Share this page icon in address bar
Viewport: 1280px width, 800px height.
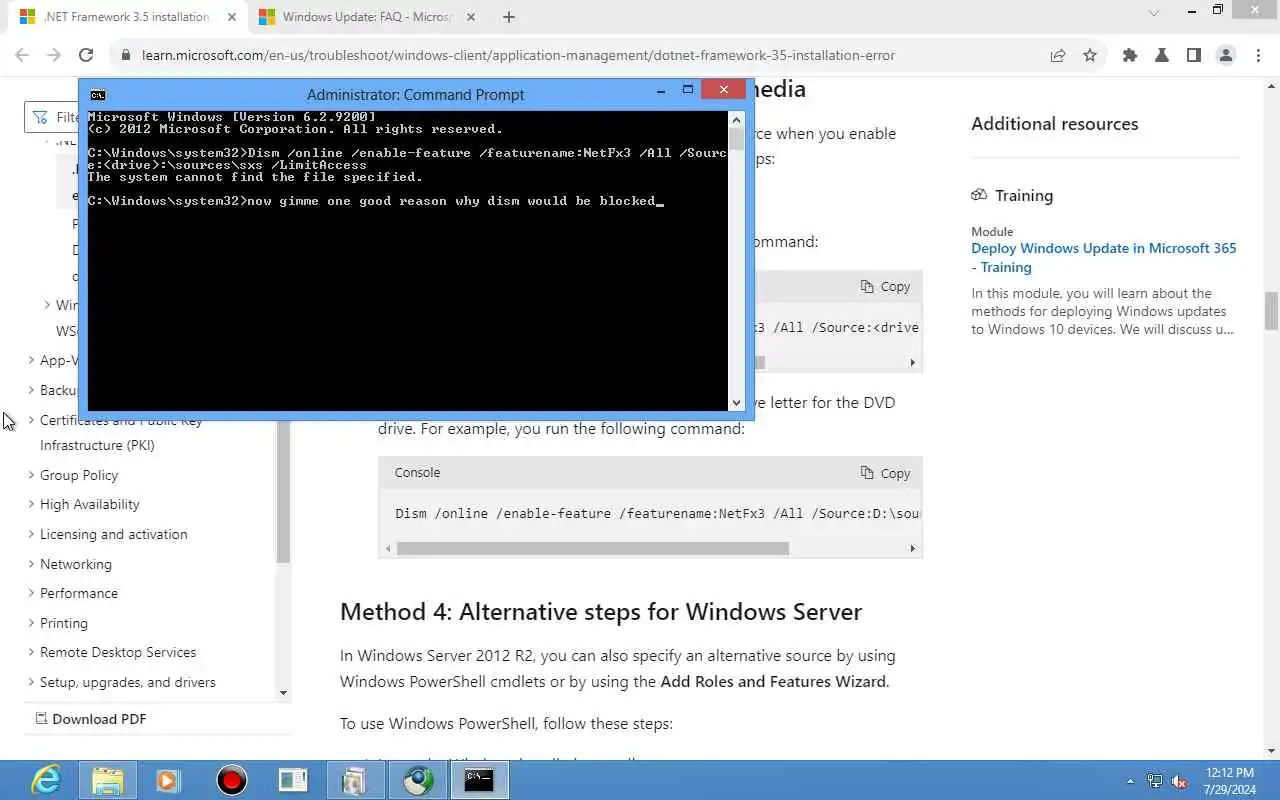[x=1058, y=55]
